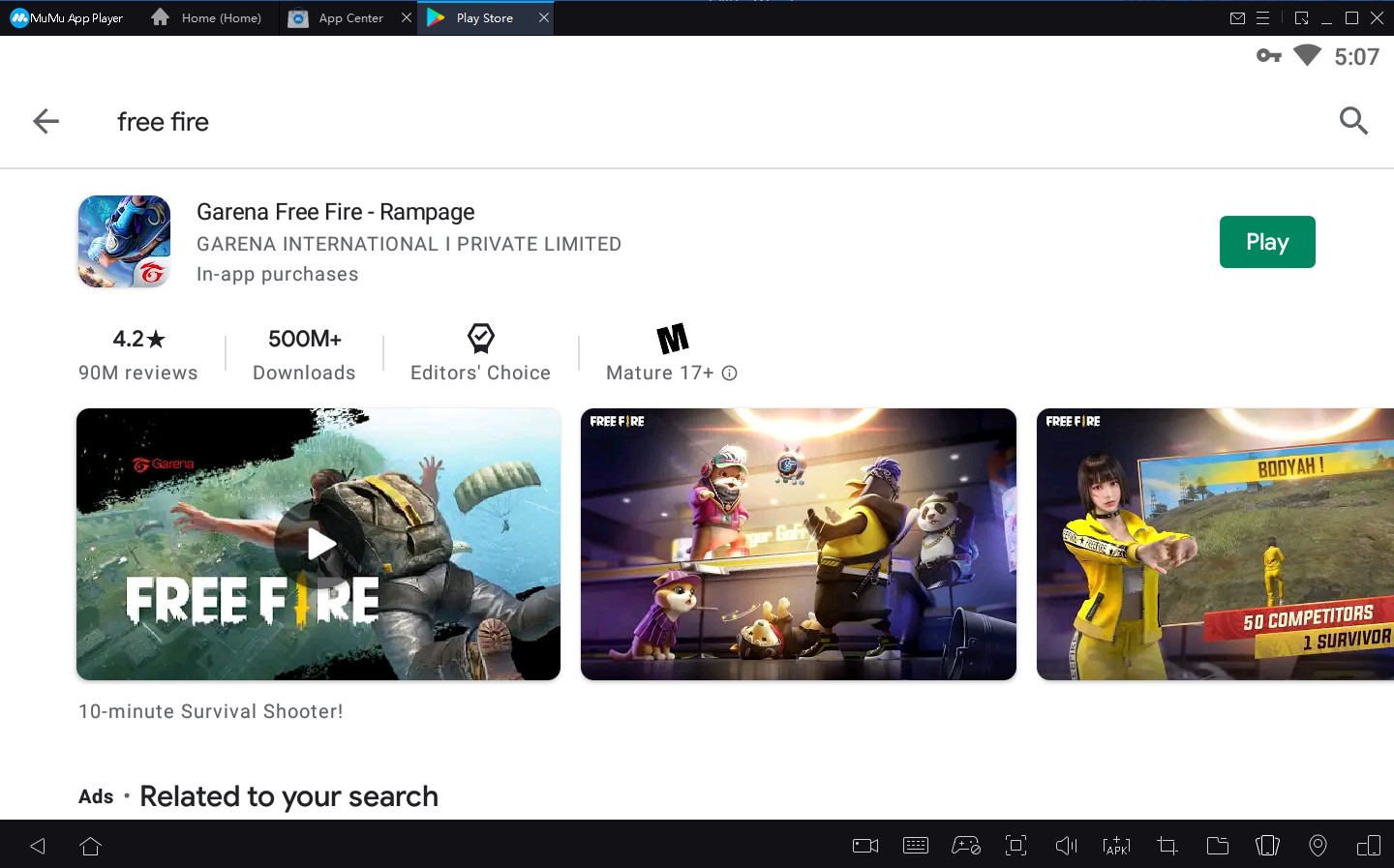
Task: Click the 4.2 star rating
Action: [138, 339]
